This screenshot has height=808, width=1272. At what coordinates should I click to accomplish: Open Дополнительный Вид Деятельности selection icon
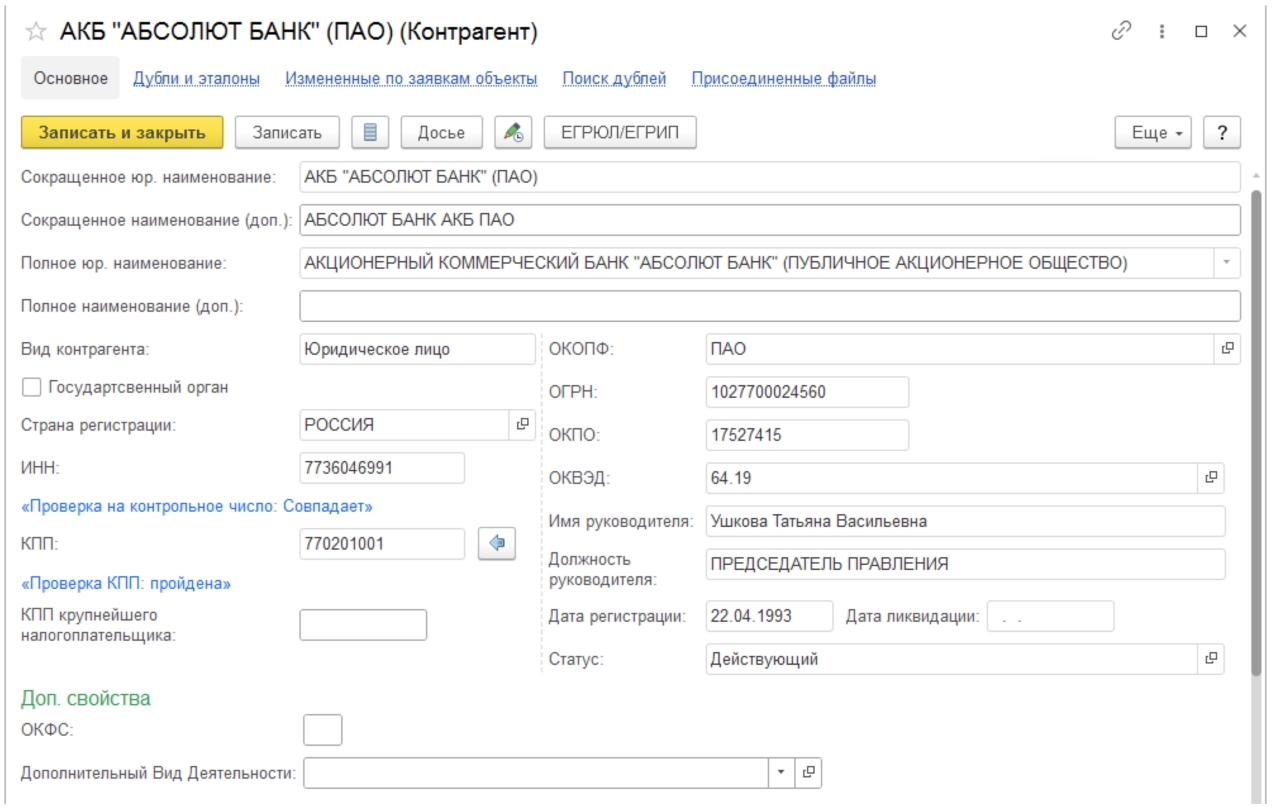[x=808, y=772]
